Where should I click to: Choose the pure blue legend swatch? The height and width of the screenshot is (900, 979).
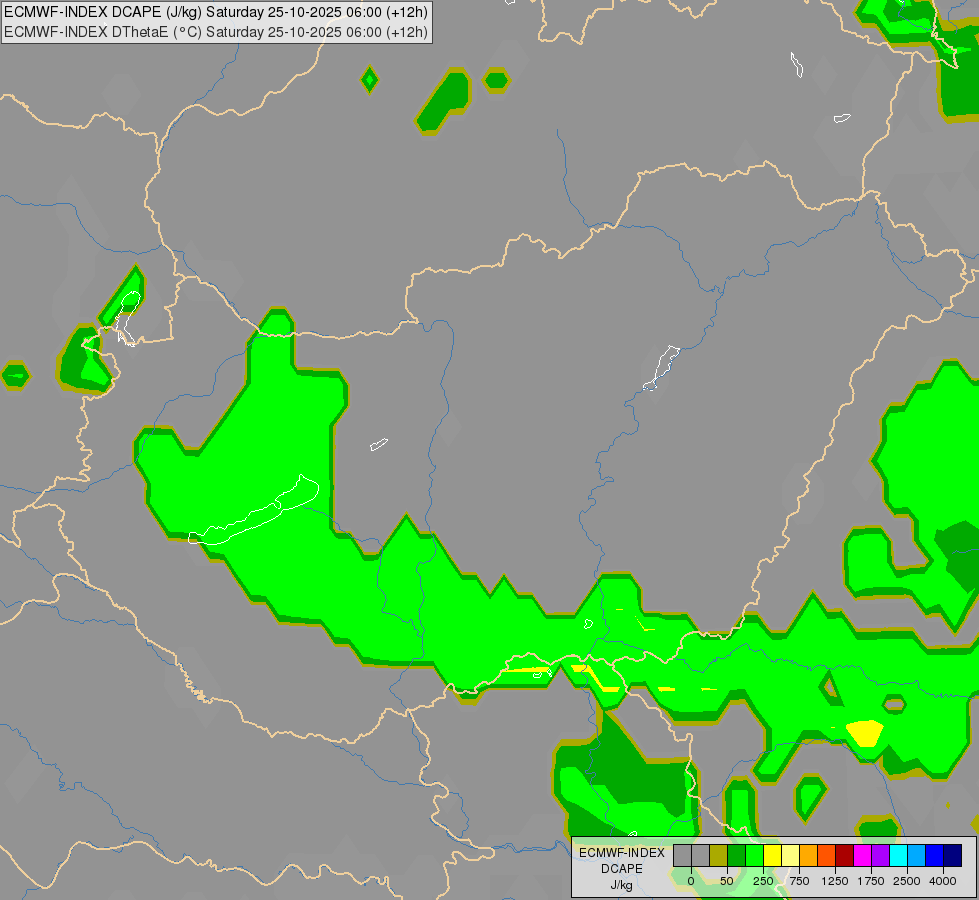(935, 855)
